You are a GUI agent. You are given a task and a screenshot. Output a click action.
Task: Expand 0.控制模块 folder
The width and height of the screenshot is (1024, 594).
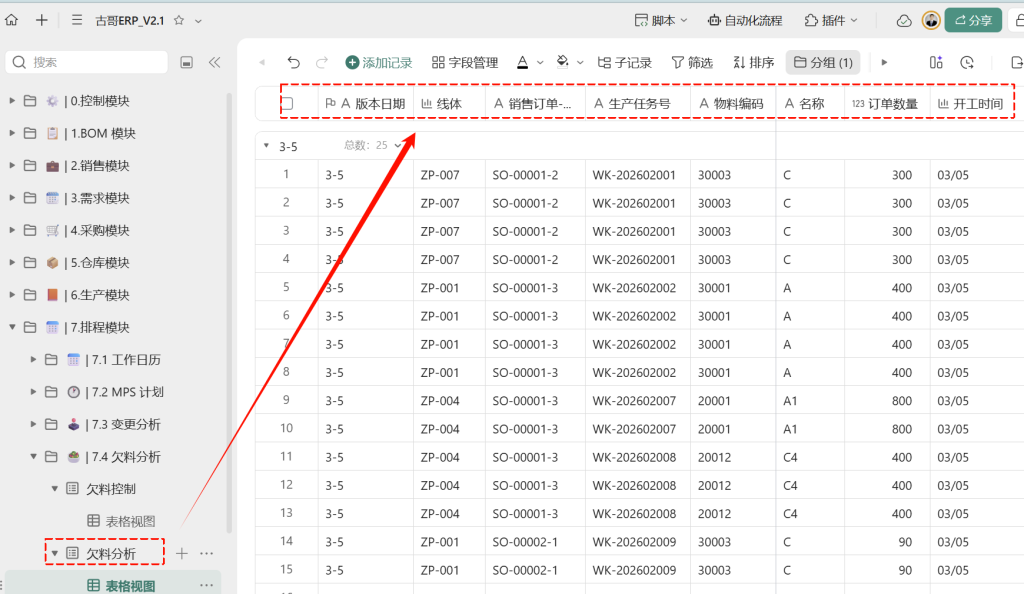click(x=12, y=101)
